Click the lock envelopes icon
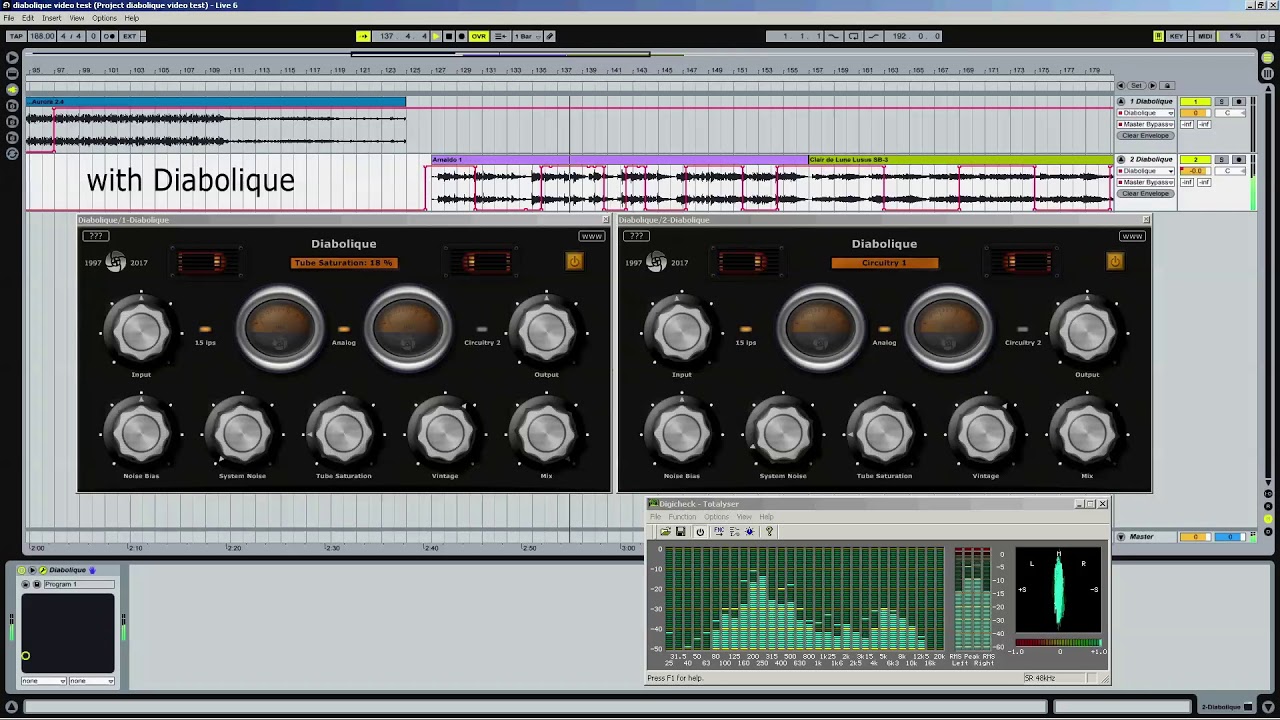Screen dimensions: 1280x720 coord(1166,86)
